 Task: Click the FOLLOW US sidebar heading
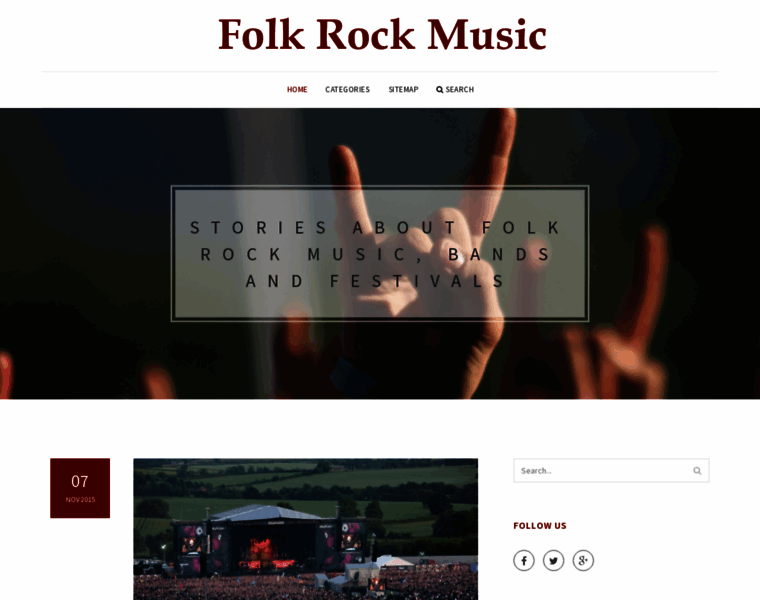[x=539, y=526]
